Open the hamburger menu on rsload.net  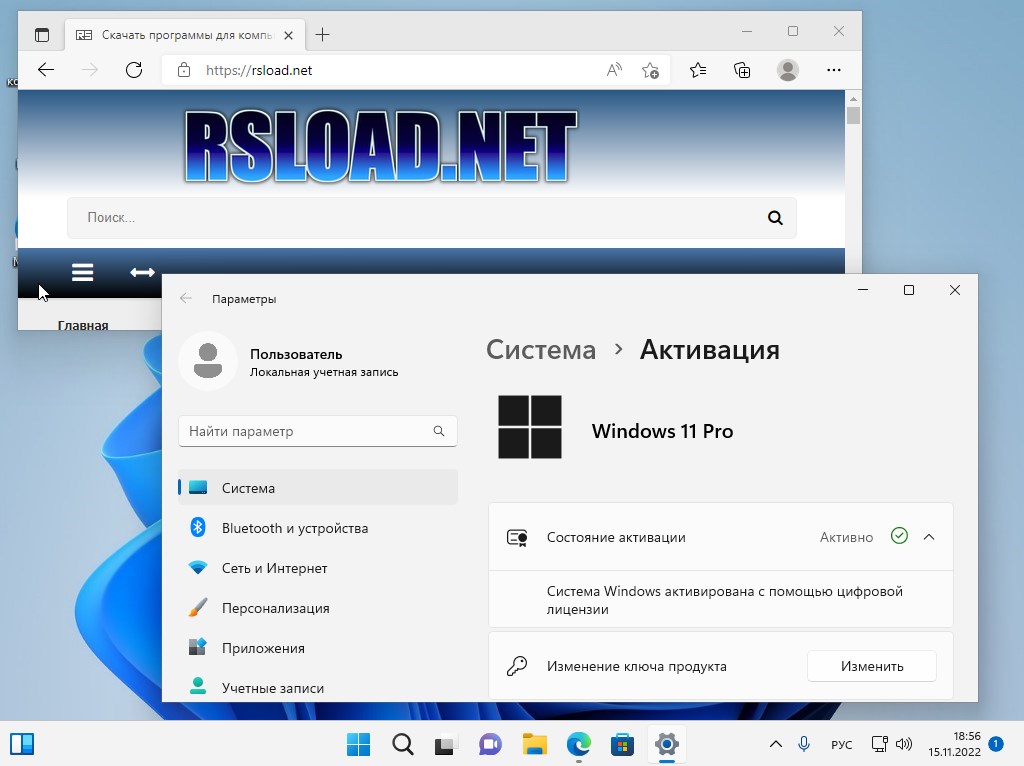tap(82, 272)
